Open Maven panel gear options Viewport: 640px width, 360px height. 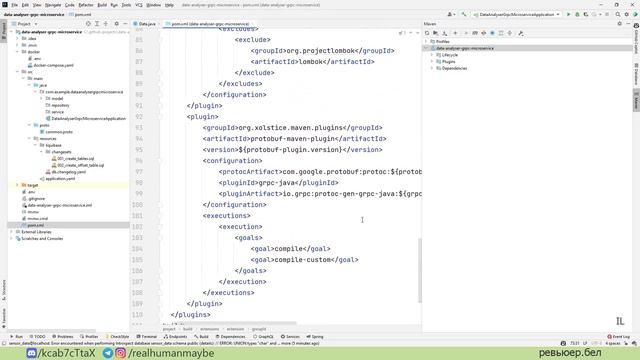620,24
